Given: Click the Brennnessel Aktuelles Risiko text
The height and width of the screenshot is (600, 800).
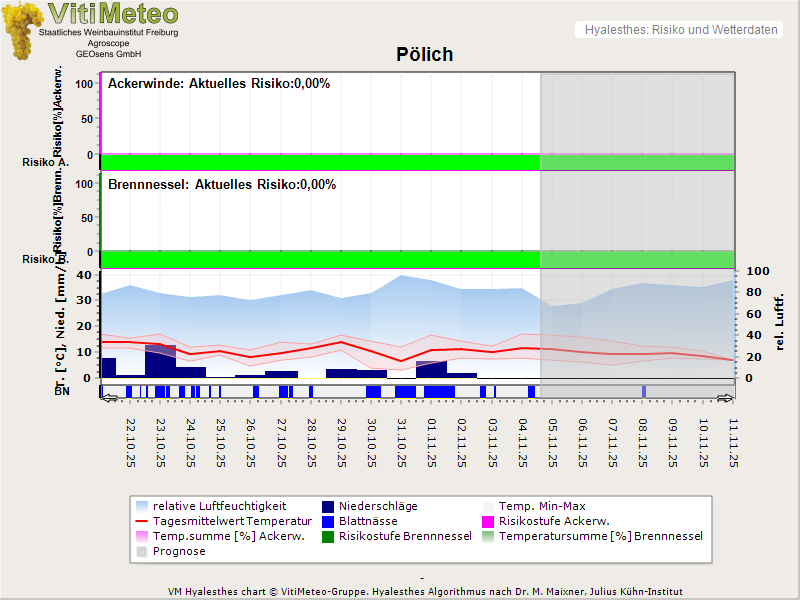Looking at the screenshot, I should coord(222,185).
